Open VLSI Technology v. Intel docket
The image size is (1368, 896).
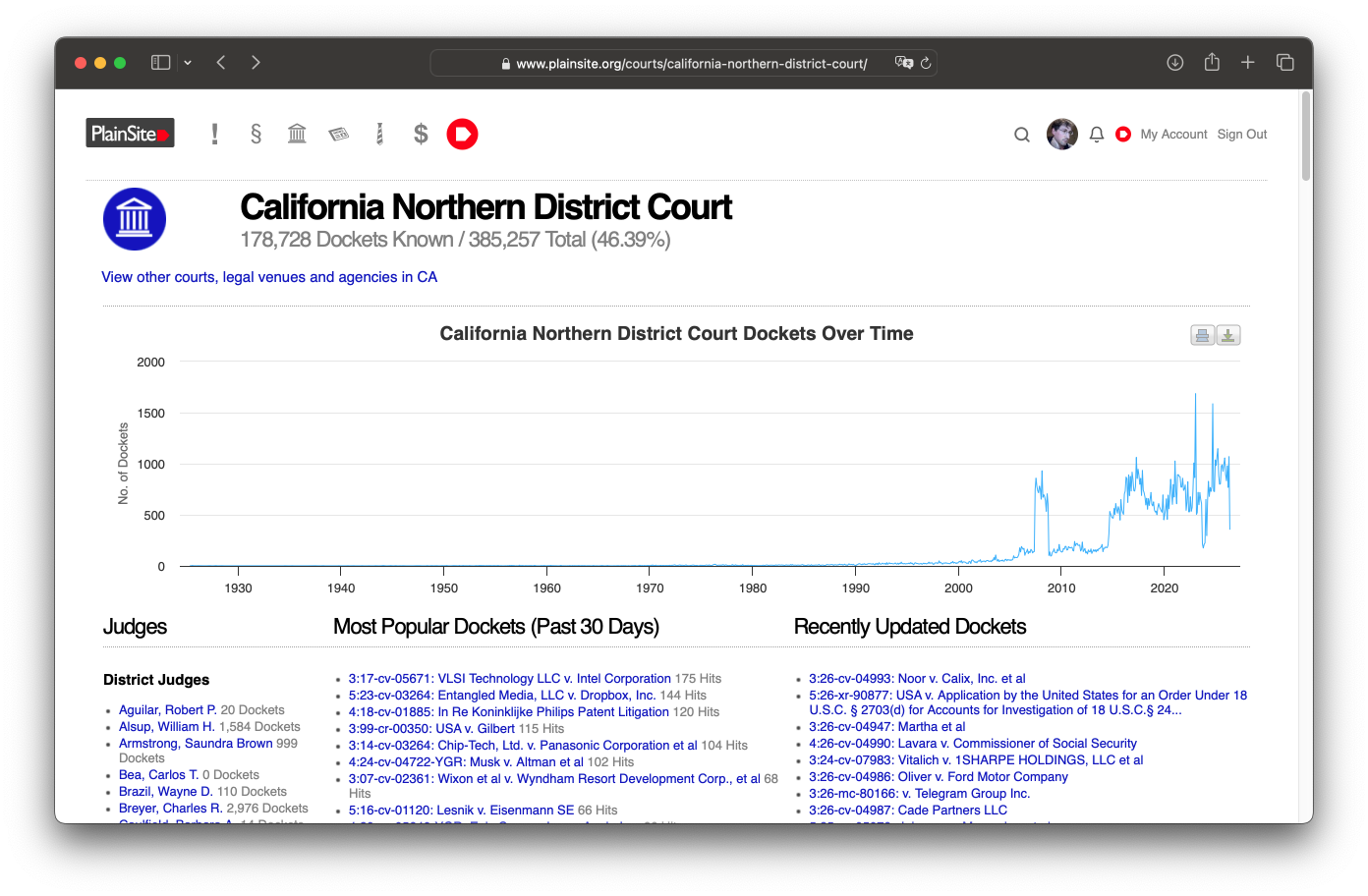coord(510,679)
